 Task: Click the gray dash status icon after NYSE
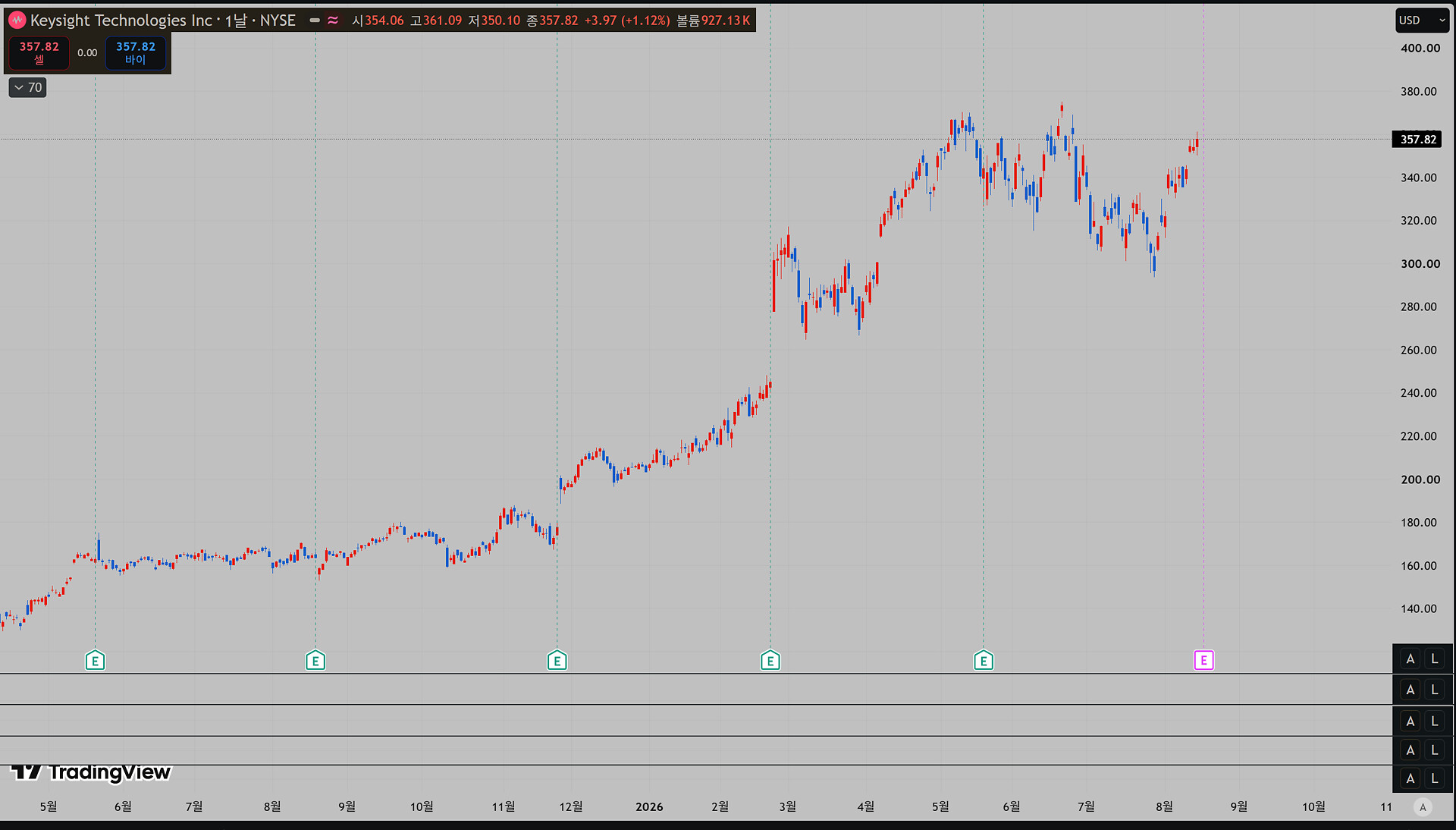(x=315, y=20)
